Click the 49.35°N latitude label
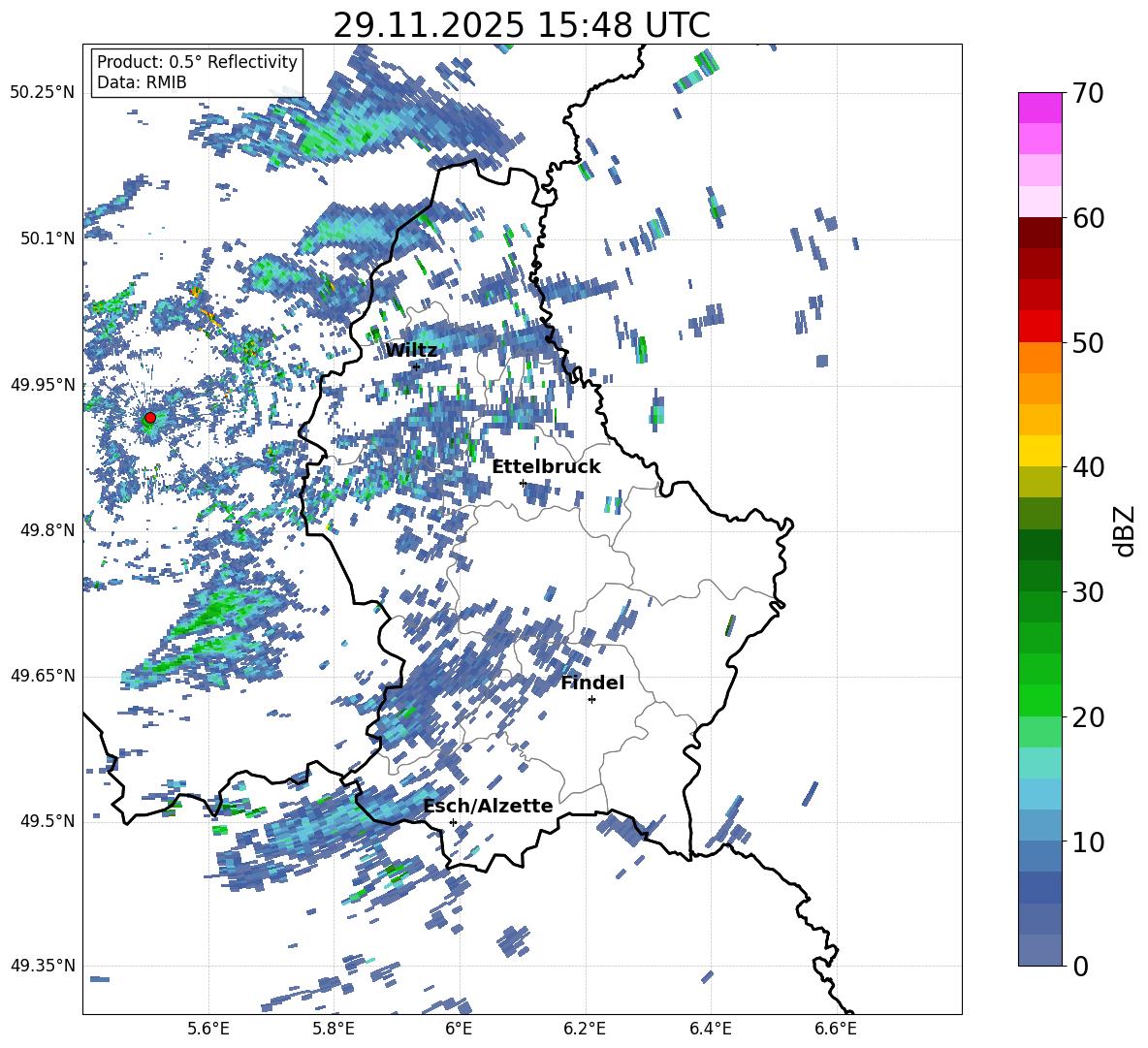Image resolution: width=1148 pixels, height=1048 pixels. tap(43, 966)
